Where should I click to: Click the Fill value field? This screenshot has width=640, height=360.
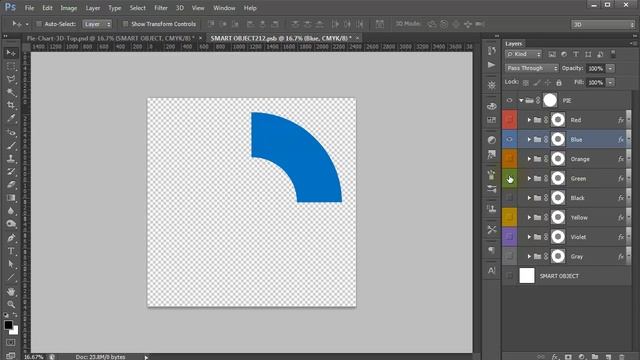click(596, 82)
